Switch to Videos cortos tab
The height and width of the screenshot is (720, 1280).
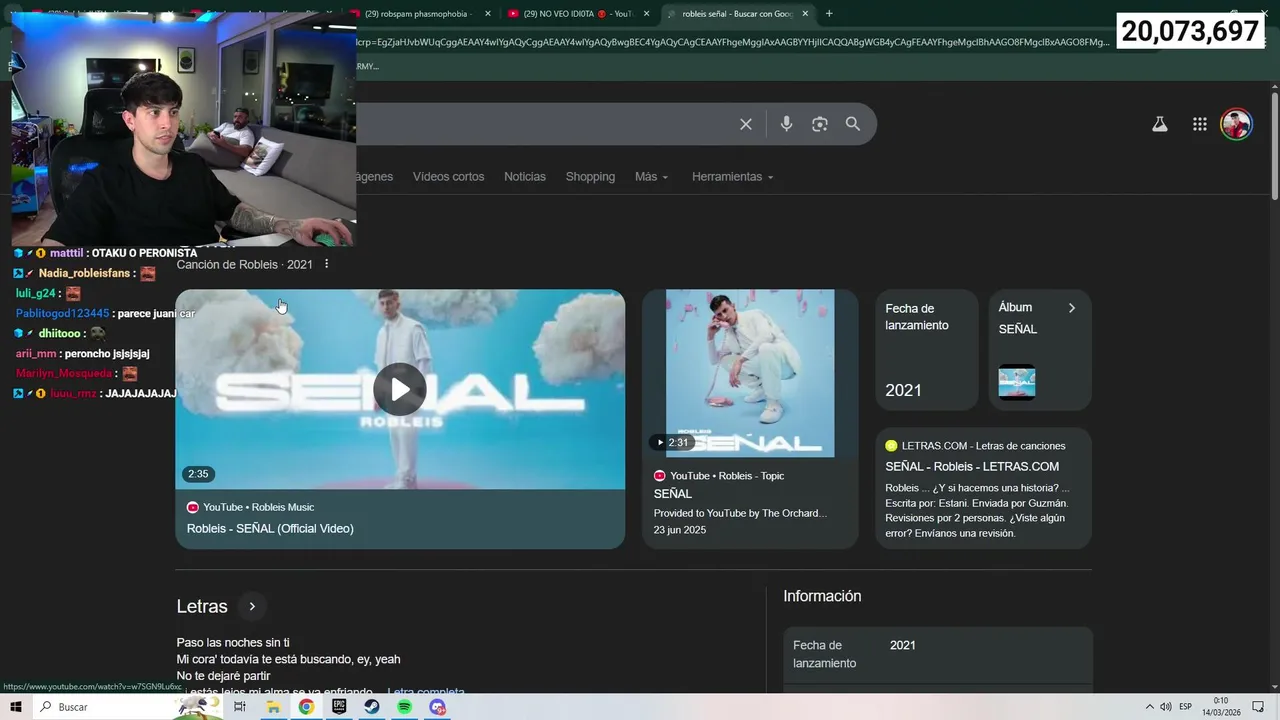[x=448, y=176]
